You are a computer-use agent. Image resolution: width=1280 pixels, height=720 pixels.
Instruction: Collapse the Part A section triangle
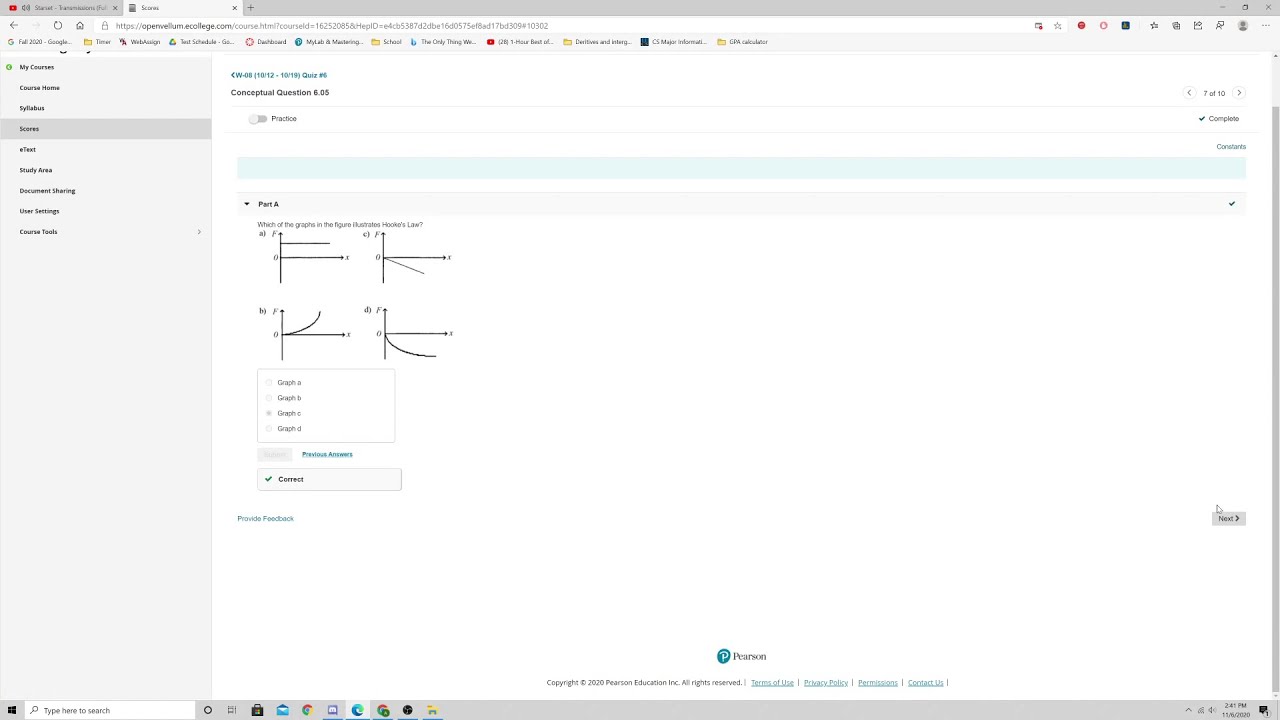coord(247,204)
